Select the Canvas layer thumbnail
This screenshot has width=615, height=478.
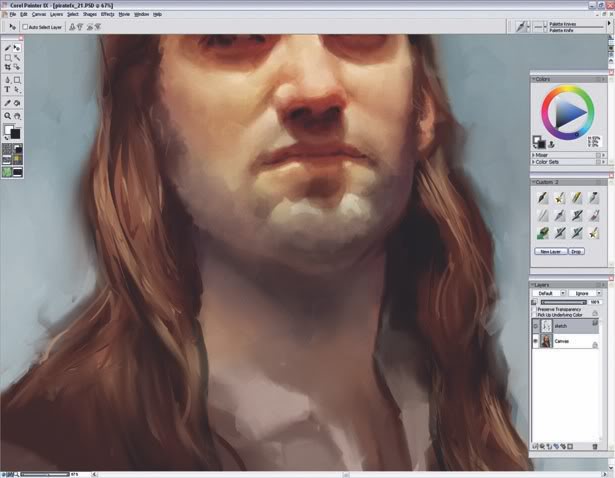pyautogui.click(x=546, y=341)
